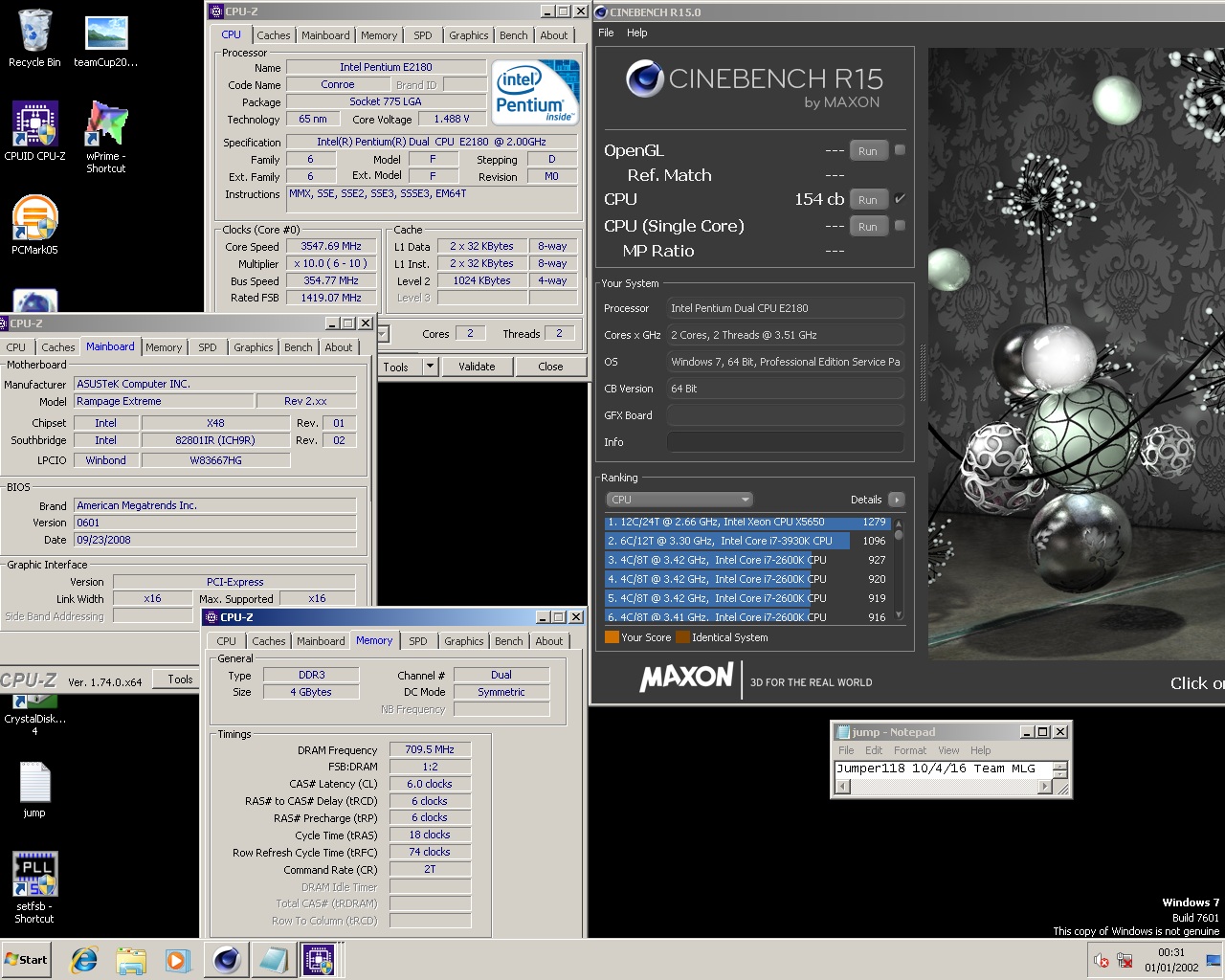Select Caches tab in top CPU-Z window
The width and height of the screenshot is (1225, 980).
click(274, 35)
